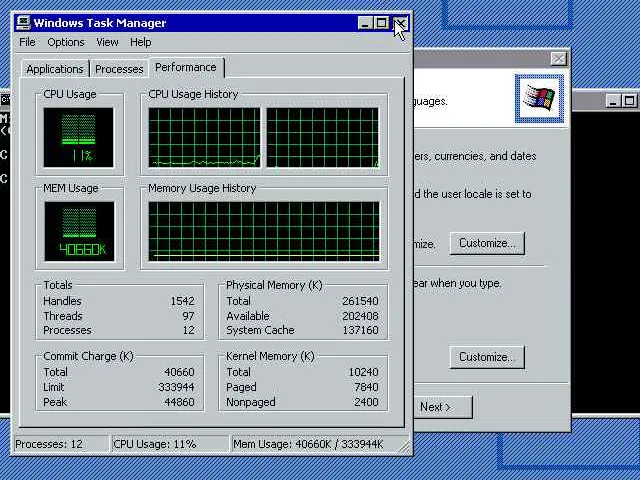Click status bar Mem Usage: 40660K / 333944K
This screenshot has height=480, width=640.
[x=314, y=444]
